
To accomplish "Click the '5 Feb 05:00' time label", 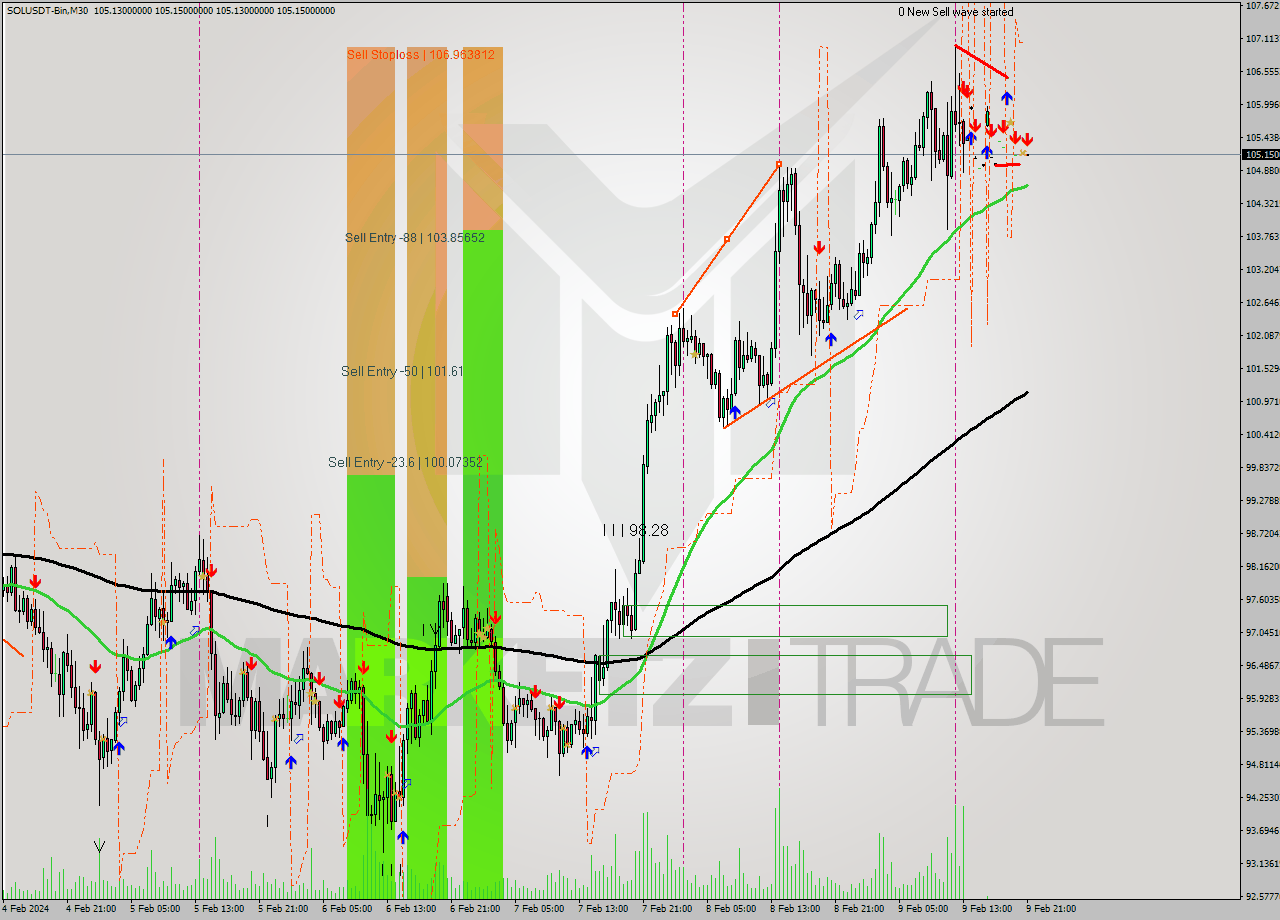I will point(155,909).
